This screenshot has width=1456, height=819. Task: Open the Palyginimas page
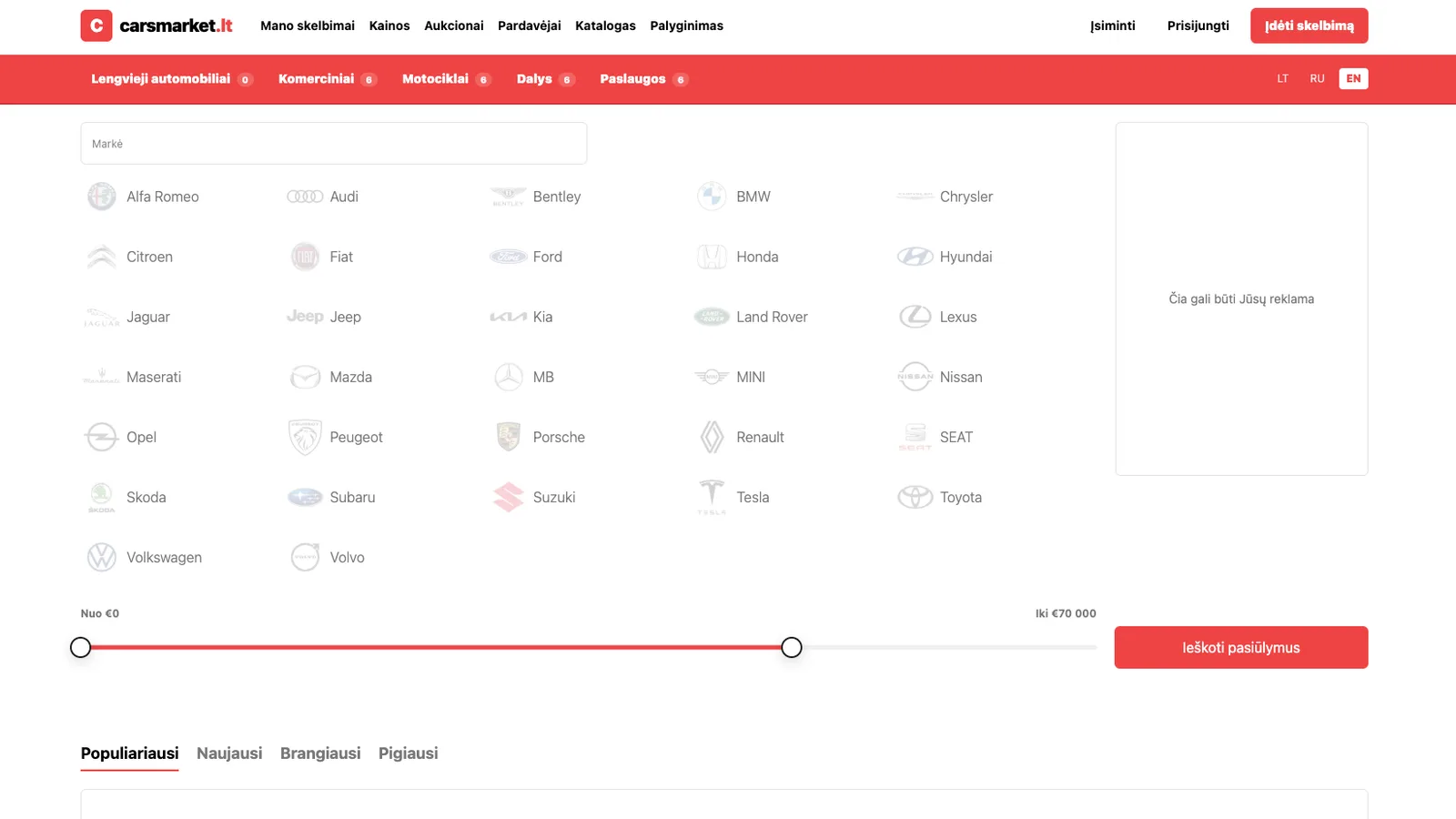click(x=686, y=25)
